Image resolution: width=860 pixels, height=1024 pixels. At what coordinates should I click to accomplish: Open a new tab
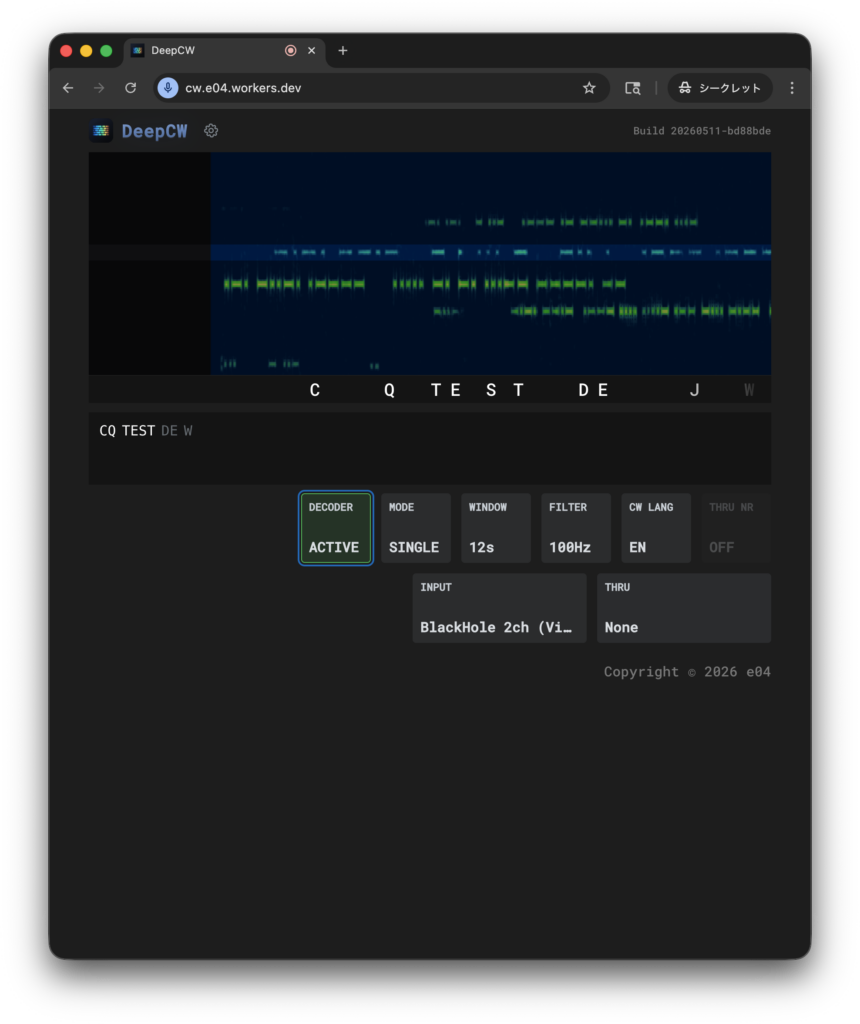(343, 50)
